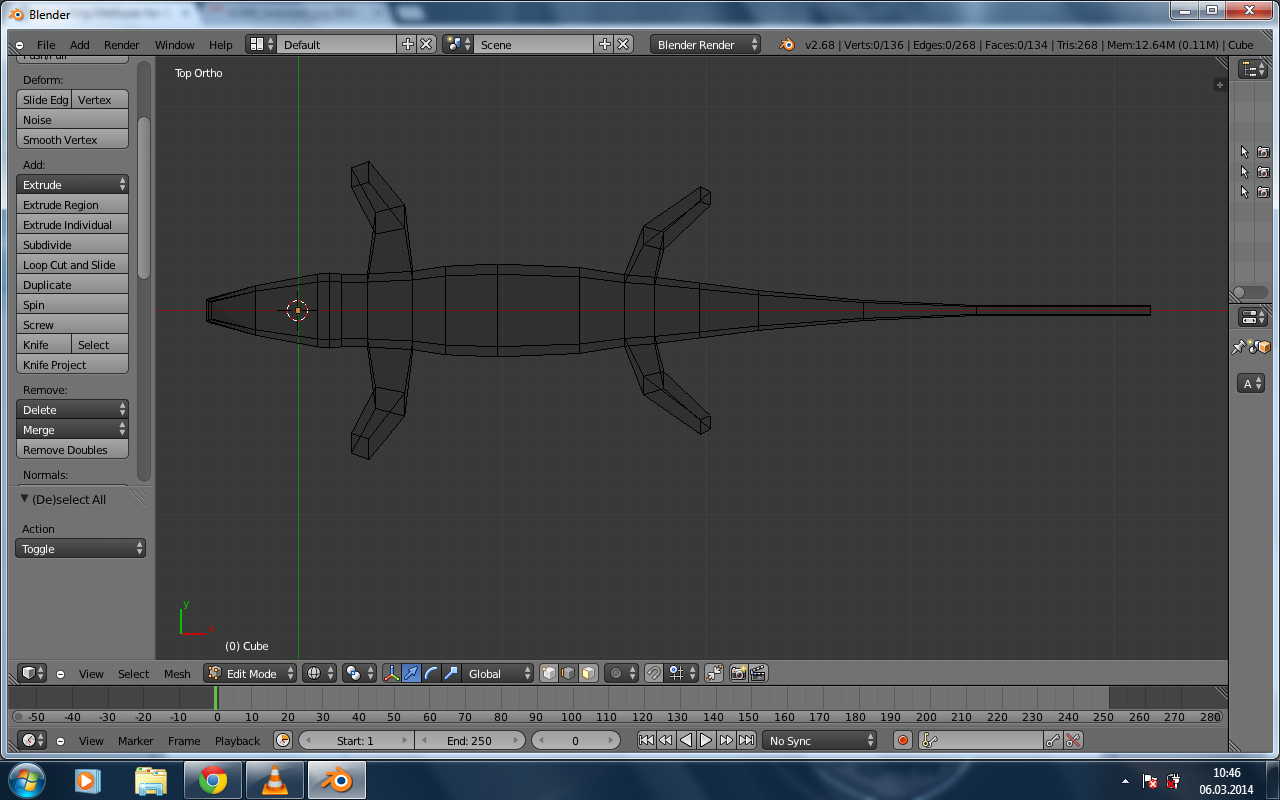
Task: Expand the Blender Render engine dropdown
Action: [x=705, y=44]
